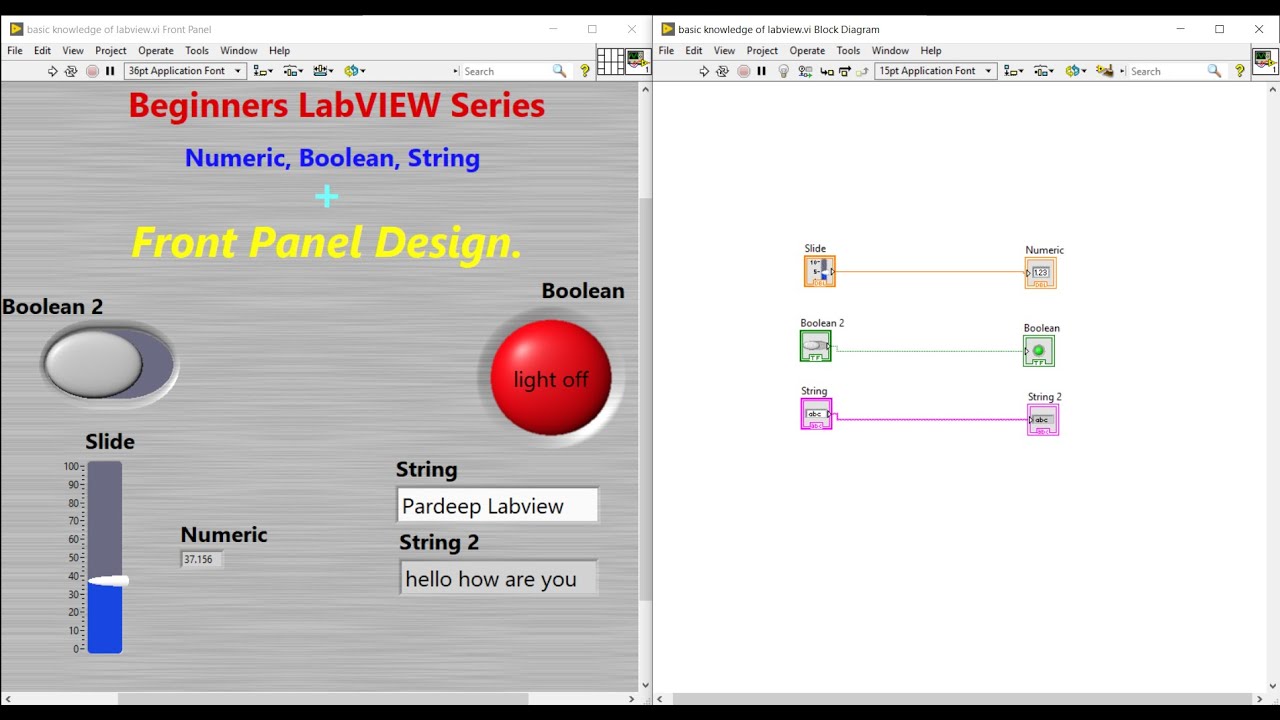
Task: Select String control terminal on block diagram
Action: [x=816, y=414]
